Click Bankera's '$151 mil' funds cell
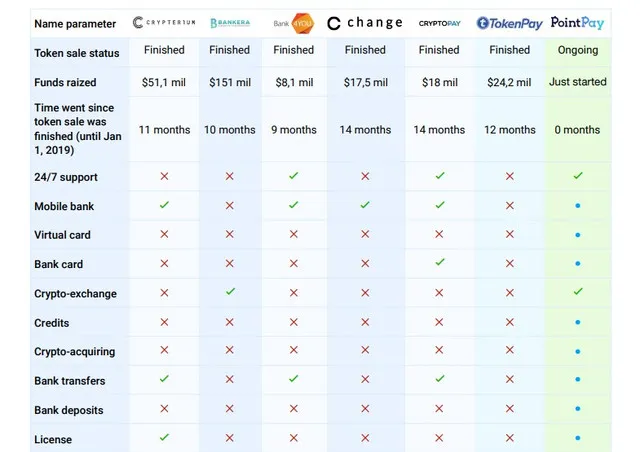This screenshot has width=640, height=452. (230, 82)
